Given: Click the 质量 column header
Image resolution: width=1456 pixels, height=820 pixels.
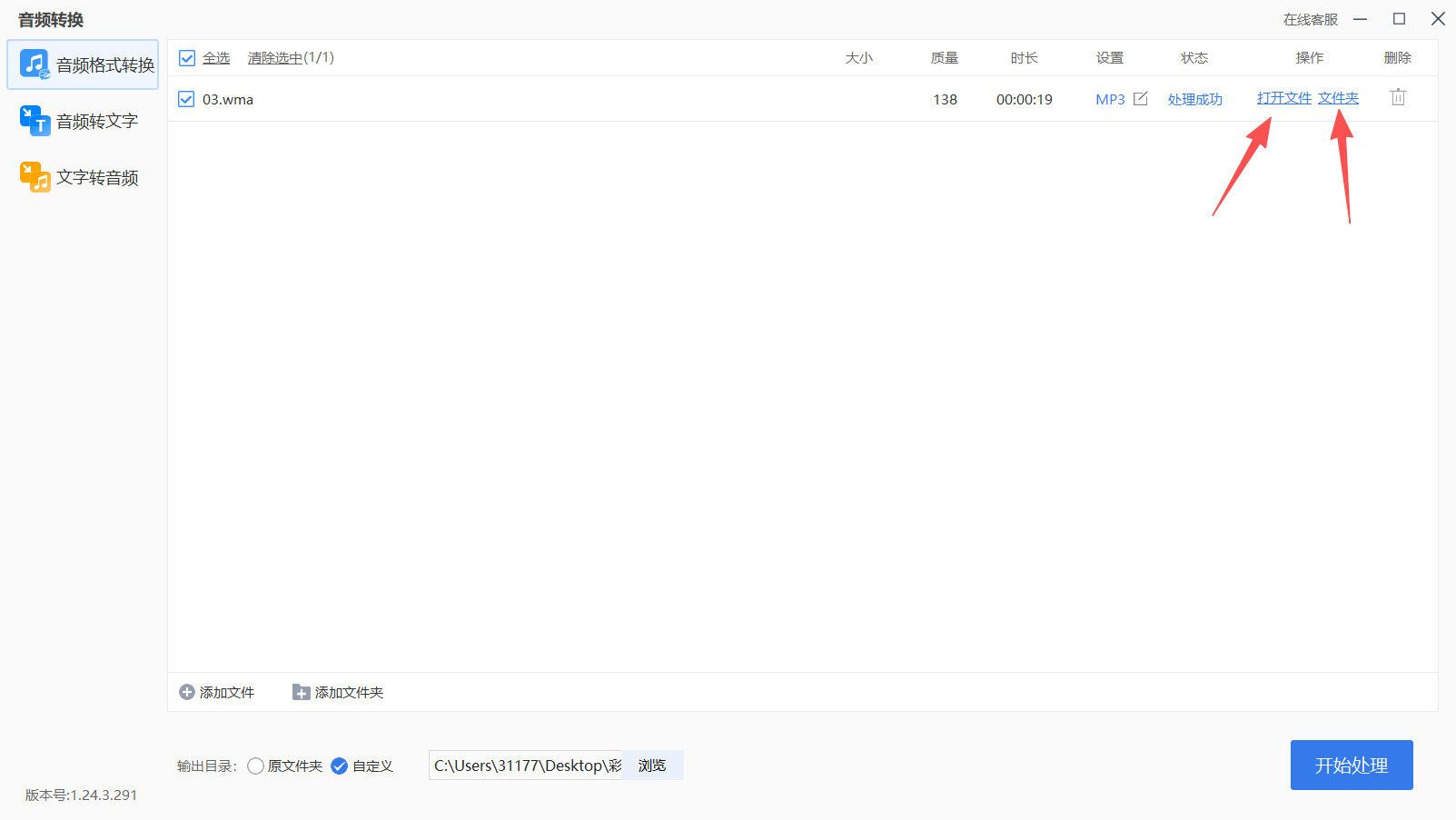Looking at the screenshot, I should pos(945,58).
